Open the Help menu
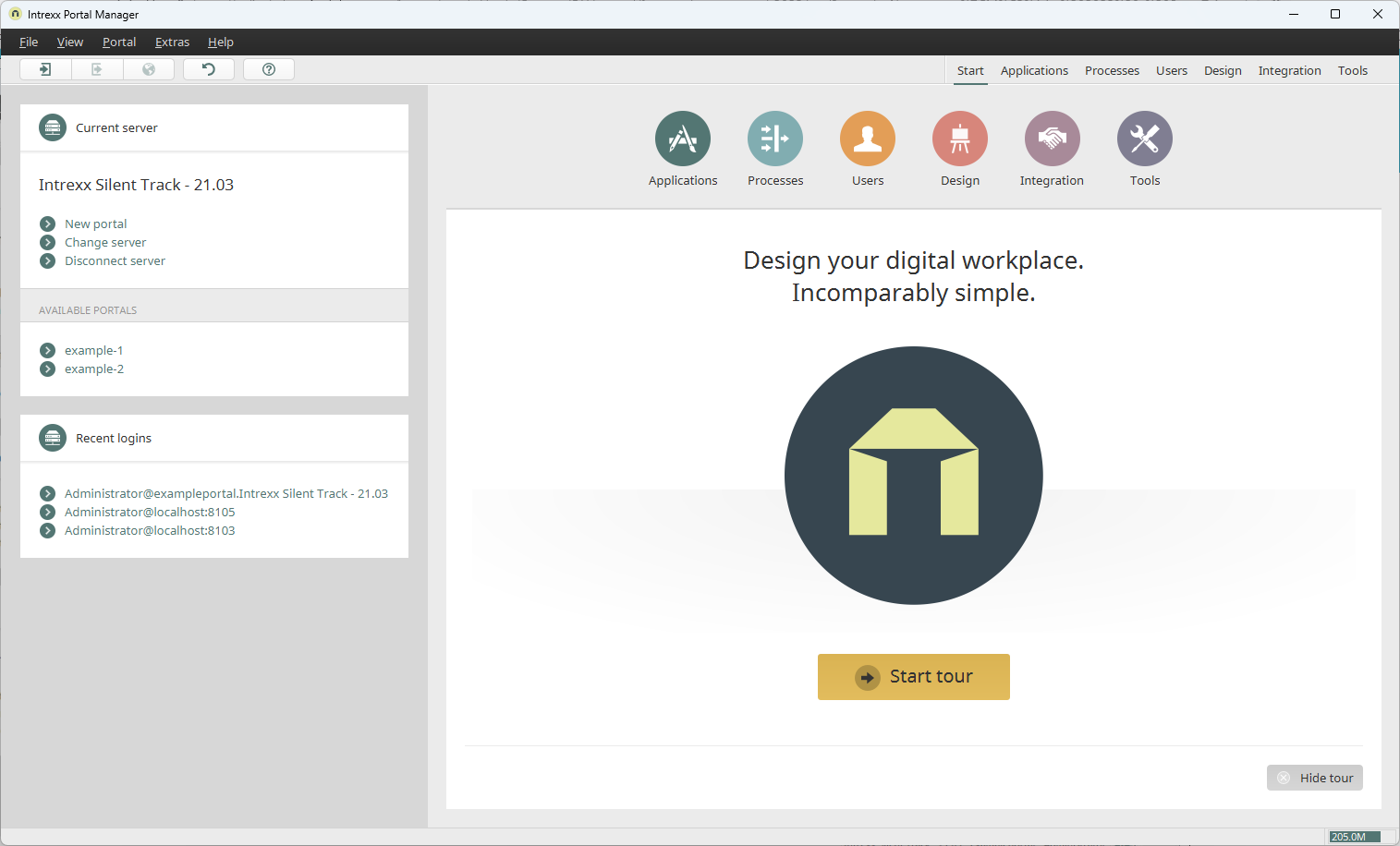The width and height of the screenshot is (1400, 846). (x=221, y=42)
